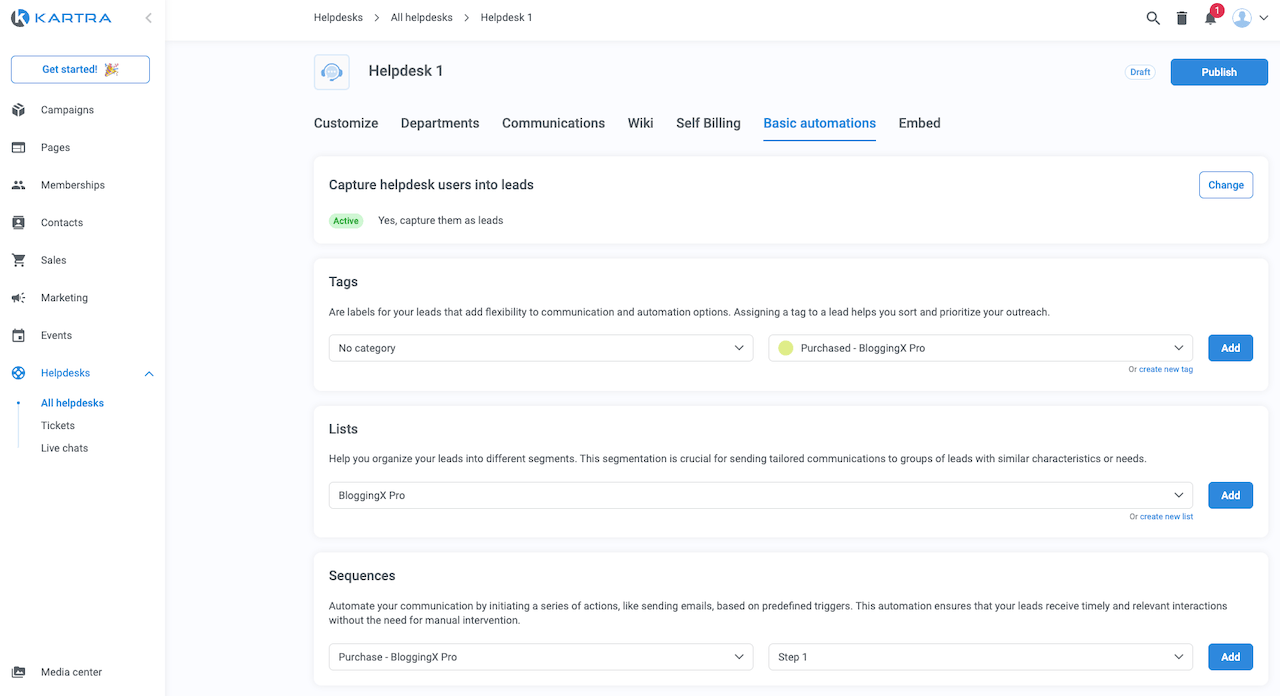Open the Purchased - BloggingX Pro tag dropdown
The height and width of the screenshot is (696, 1280).
(x=981, y=348)
